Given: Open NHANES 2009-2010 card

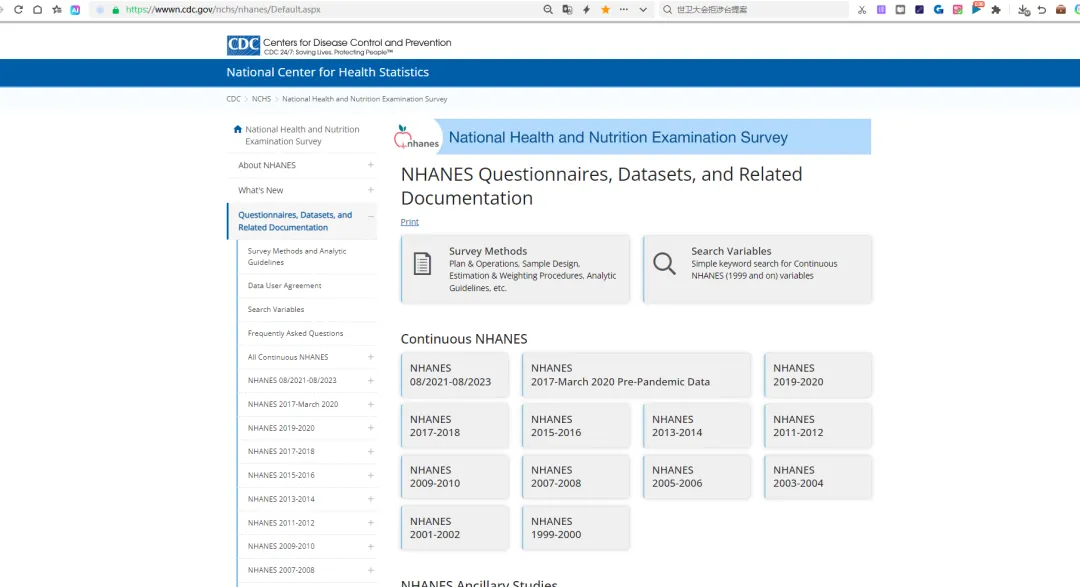Looking at the screenshot, I should tap(455, 477).
